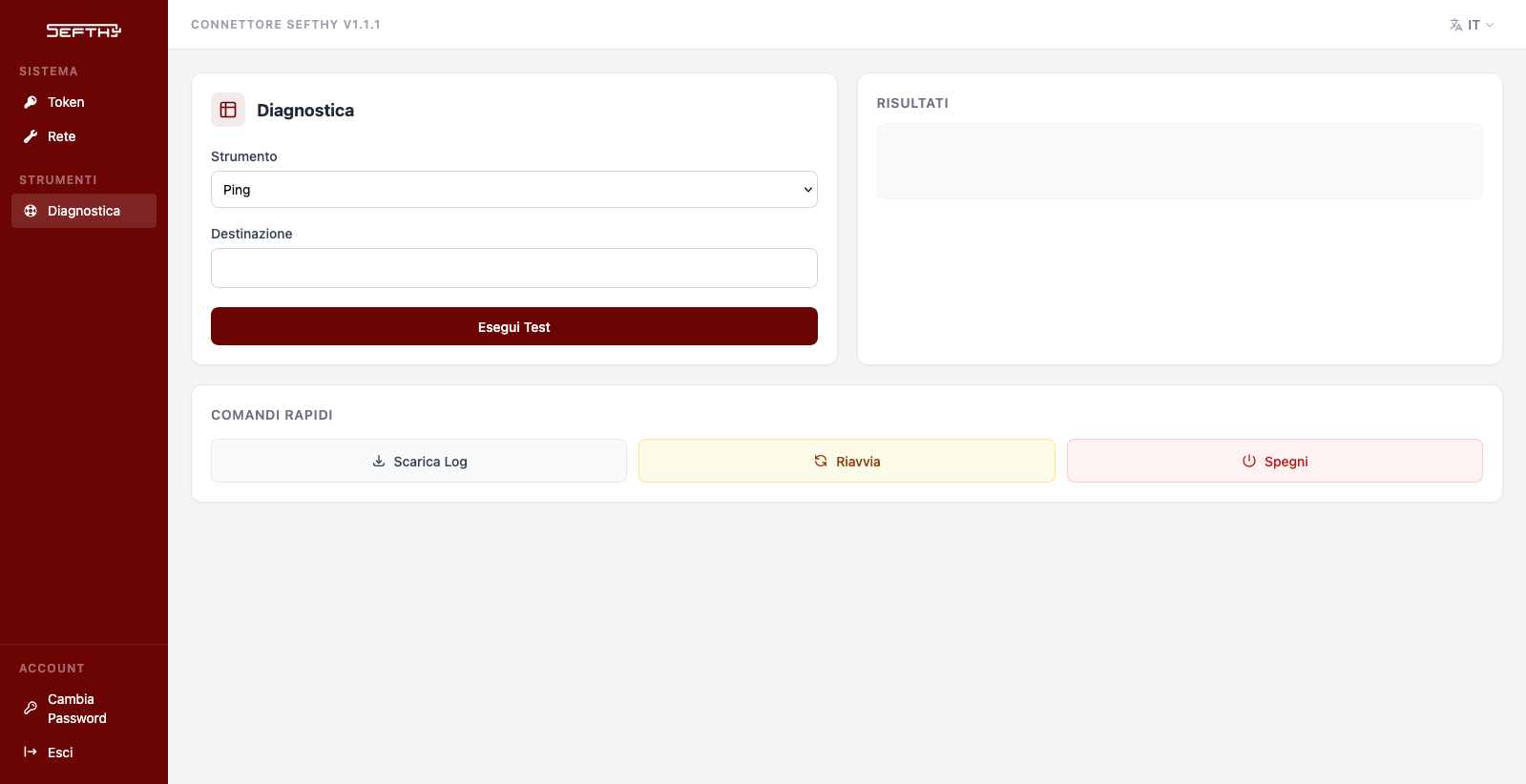Click the download icon on Scarica Log
The height and width of the screenshot is (784, 1526).
[379, 461]
